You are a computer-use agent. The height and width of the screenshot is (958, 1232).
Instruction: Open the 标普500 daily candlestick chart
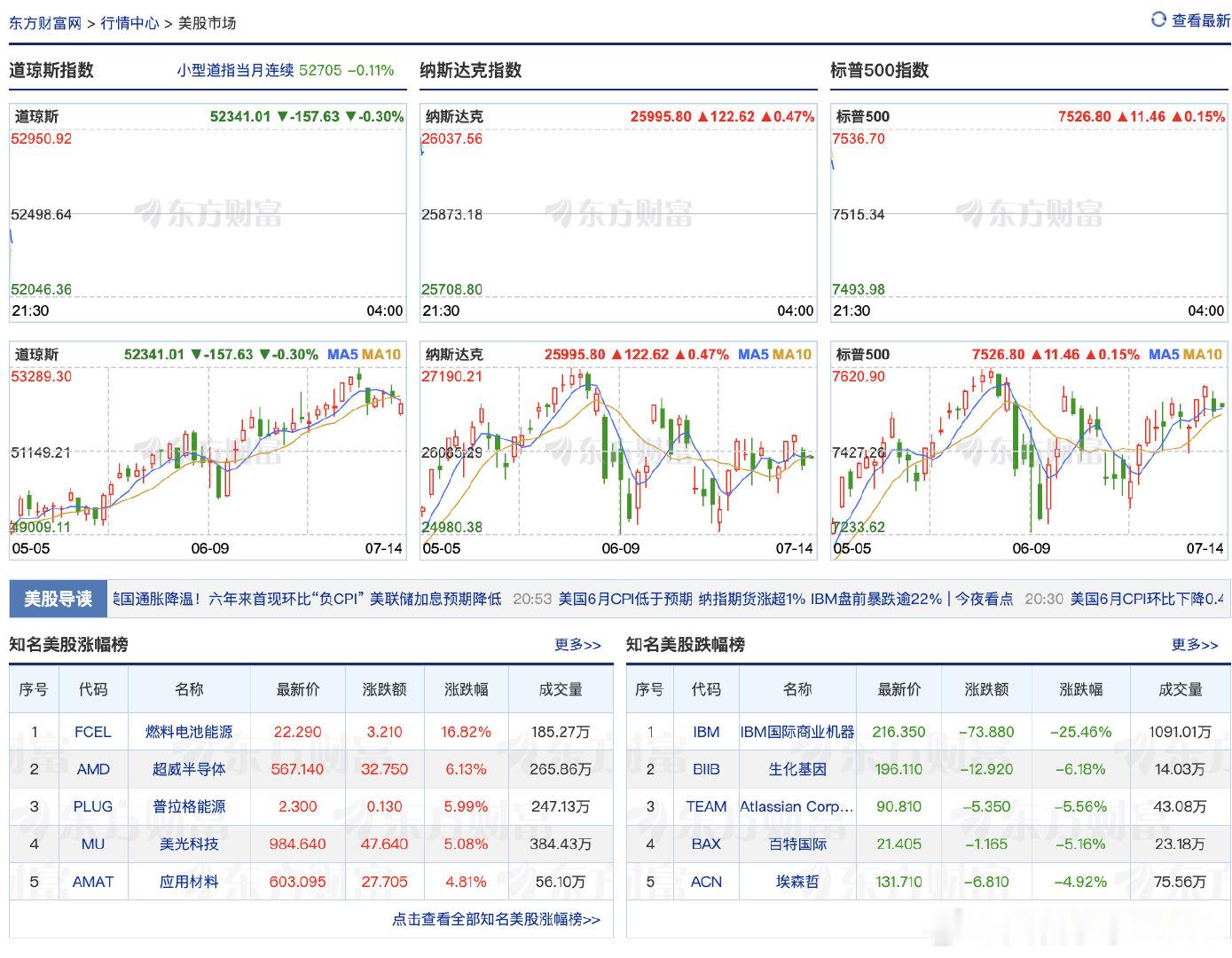point(1029,451)
